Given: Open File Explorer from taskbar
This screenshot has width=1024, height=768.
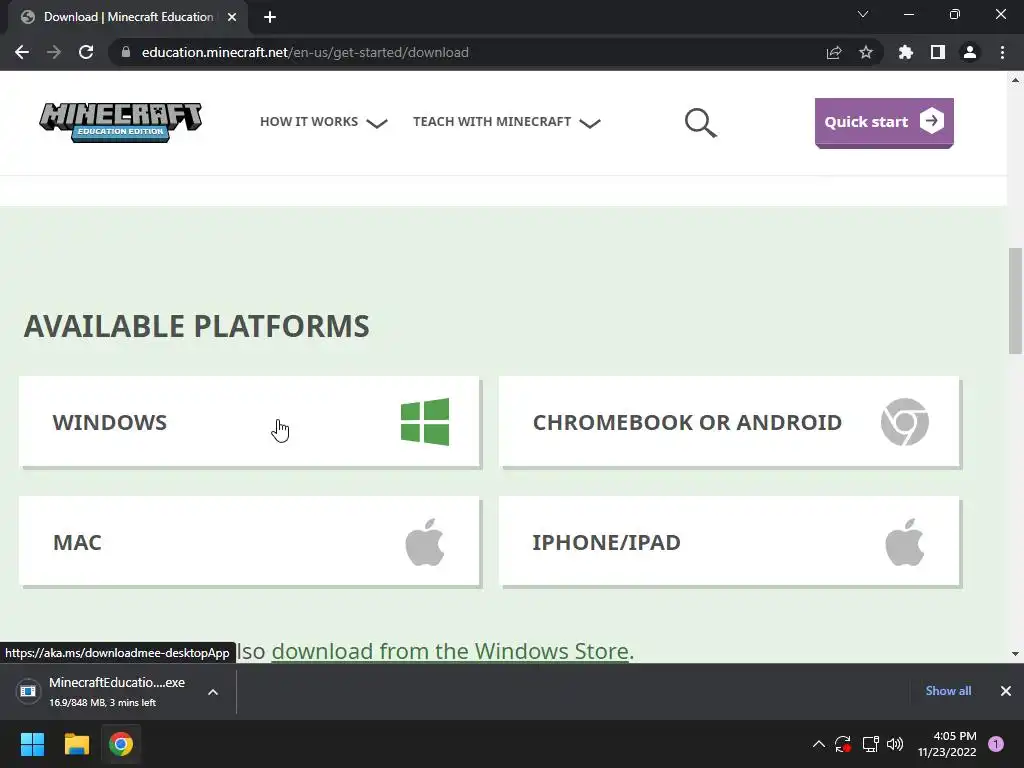Looking at the screenshot, I should pyautogui.click(x=76, y=744).
